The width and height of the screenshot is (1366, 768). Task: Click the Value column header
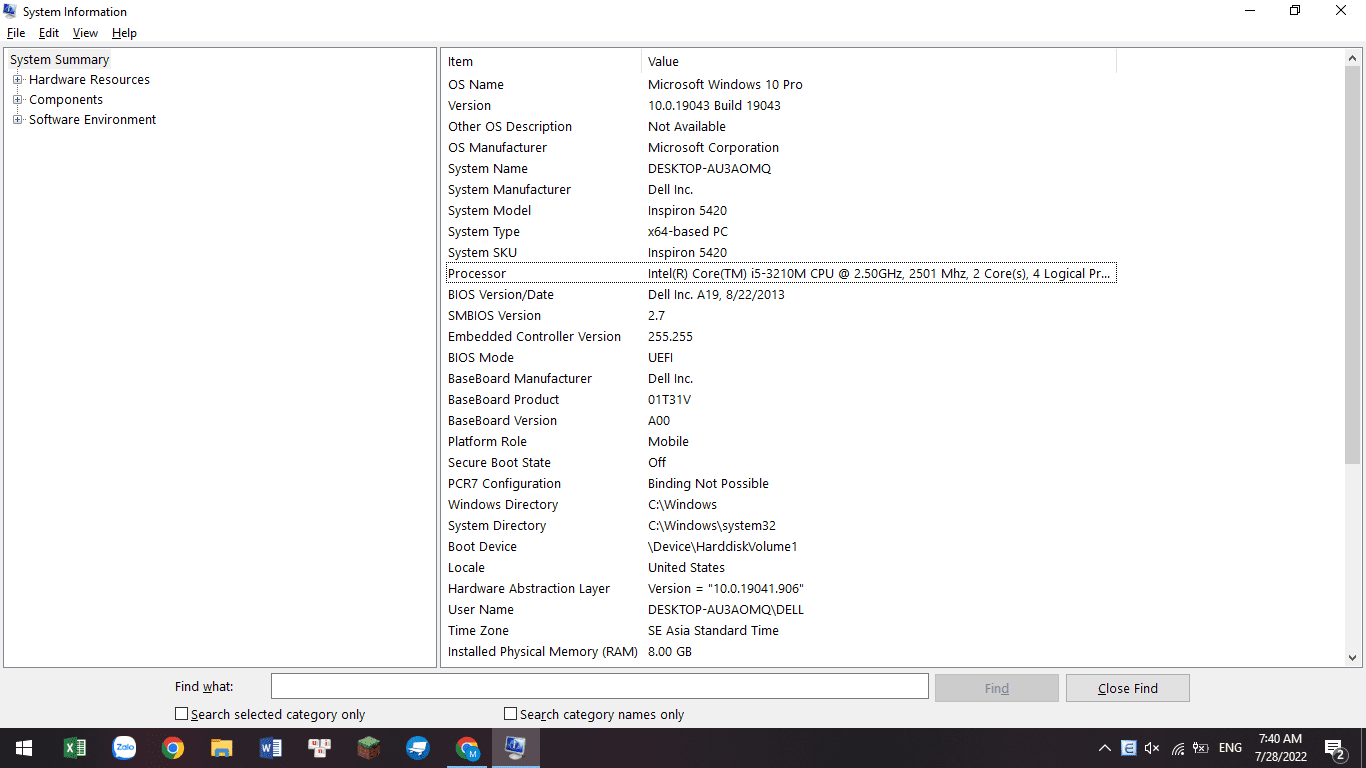tap(878, 62)
